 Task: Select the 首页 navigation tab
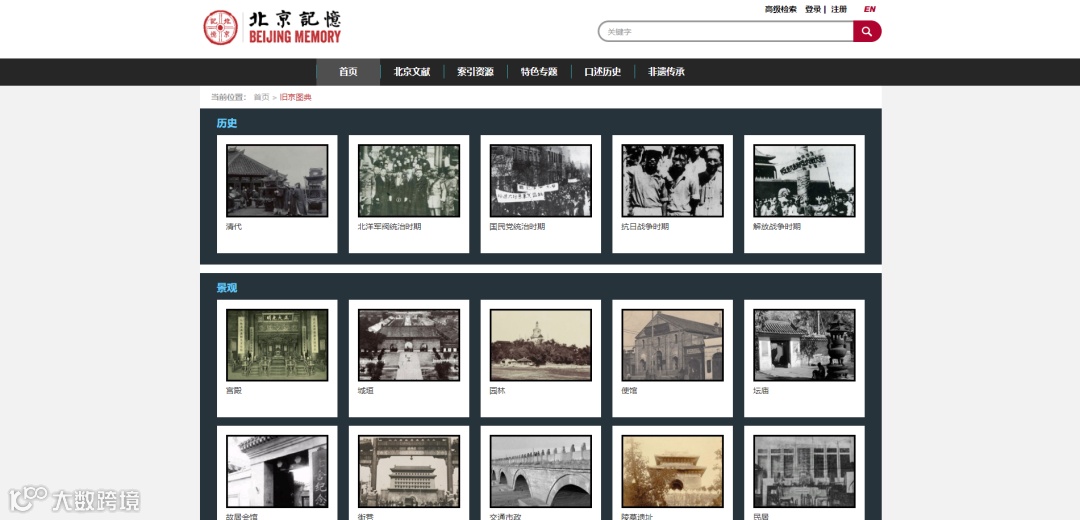pos(349,72)
